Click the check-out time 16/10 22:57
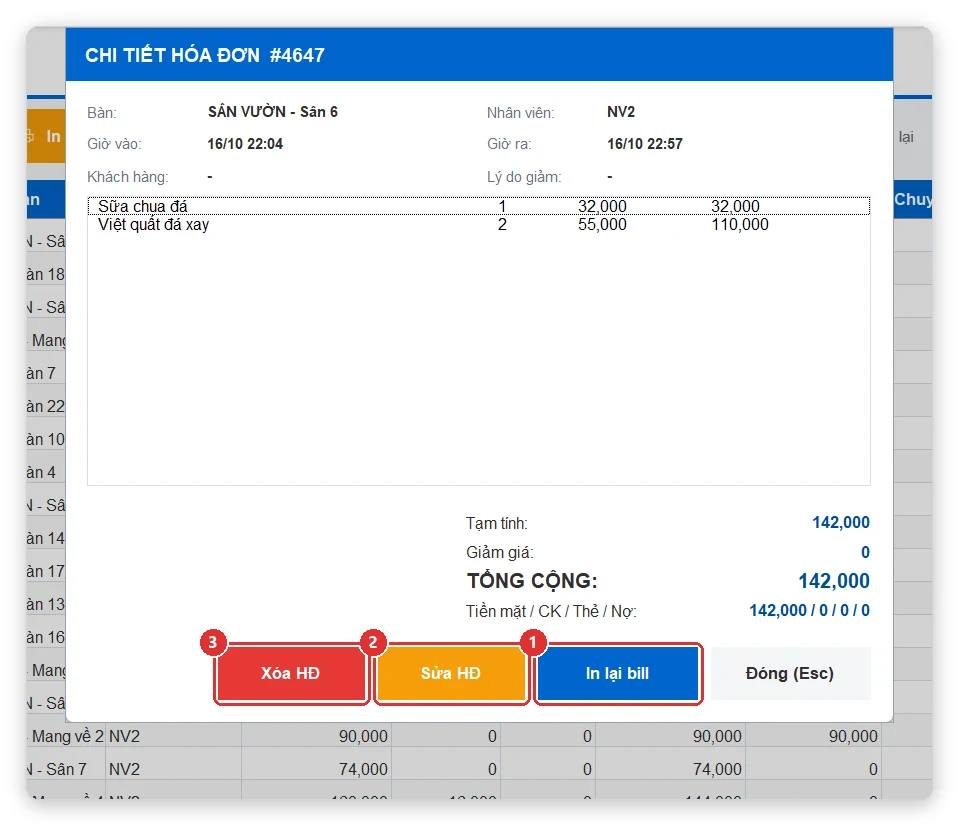The height and width of the screenshot is (826, 959). click(645, 144)
